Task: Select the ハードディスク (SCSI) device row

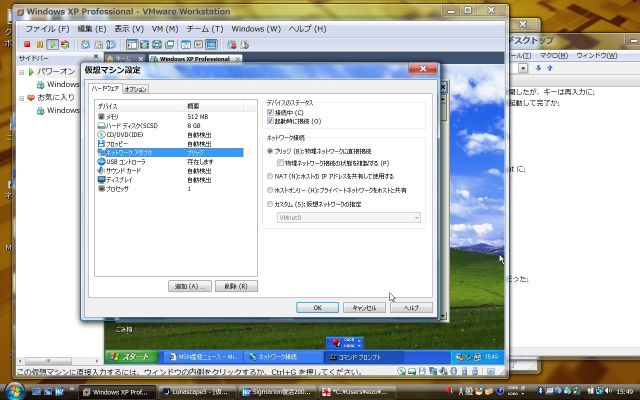Action: 169,126
